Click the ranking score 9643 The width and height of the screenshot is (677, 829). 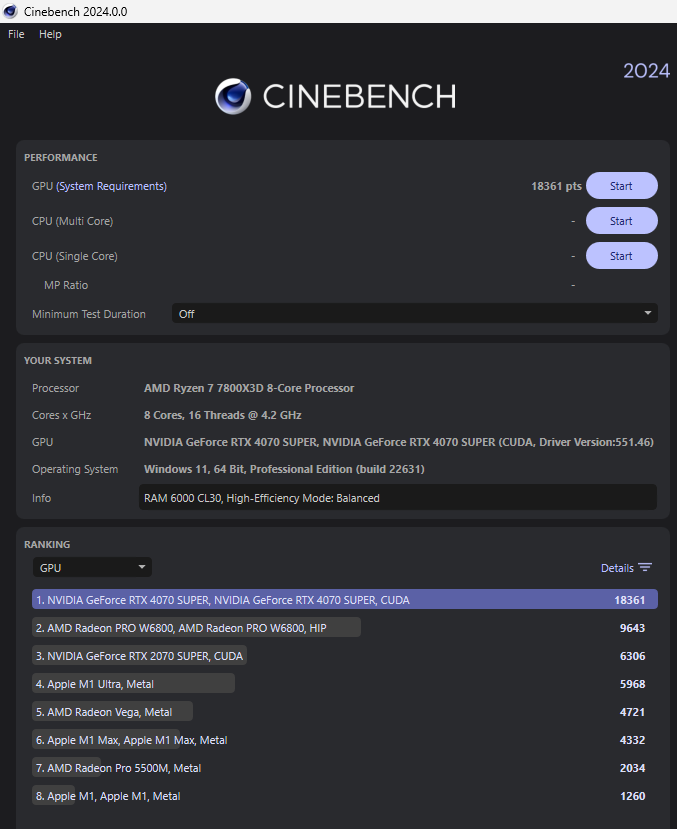tap(632, 628)
